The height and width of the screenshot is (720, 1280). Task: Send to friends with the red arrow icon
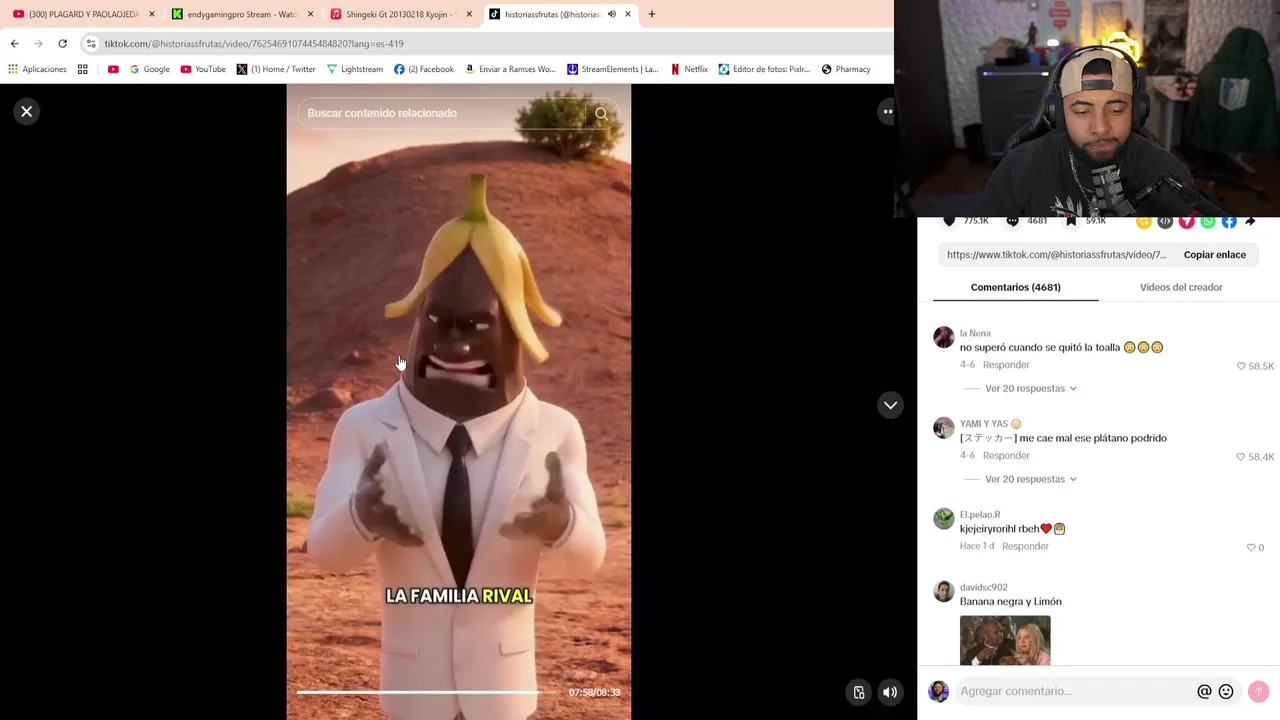(1186, 221)
